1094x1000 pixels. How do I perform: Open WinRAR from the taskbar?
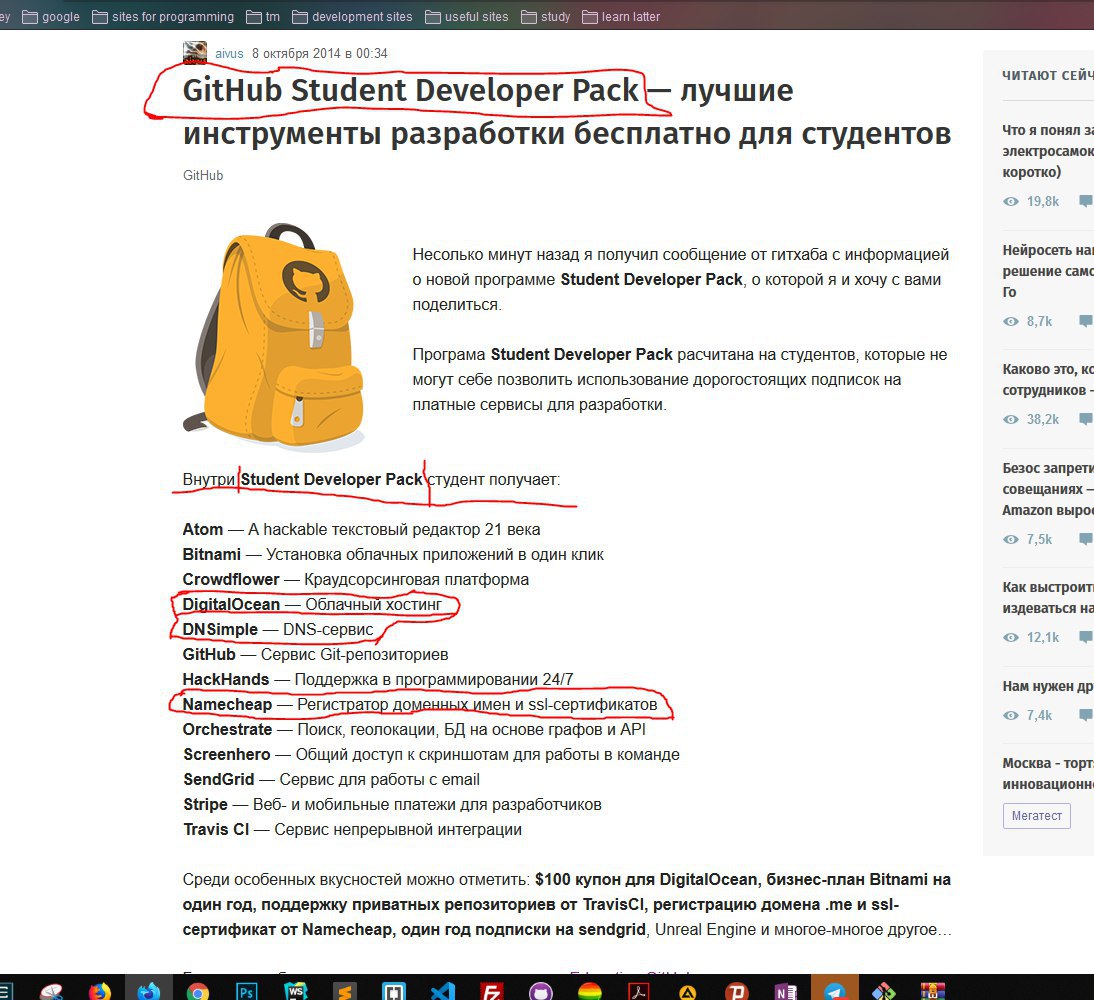[x=932, y=991]
